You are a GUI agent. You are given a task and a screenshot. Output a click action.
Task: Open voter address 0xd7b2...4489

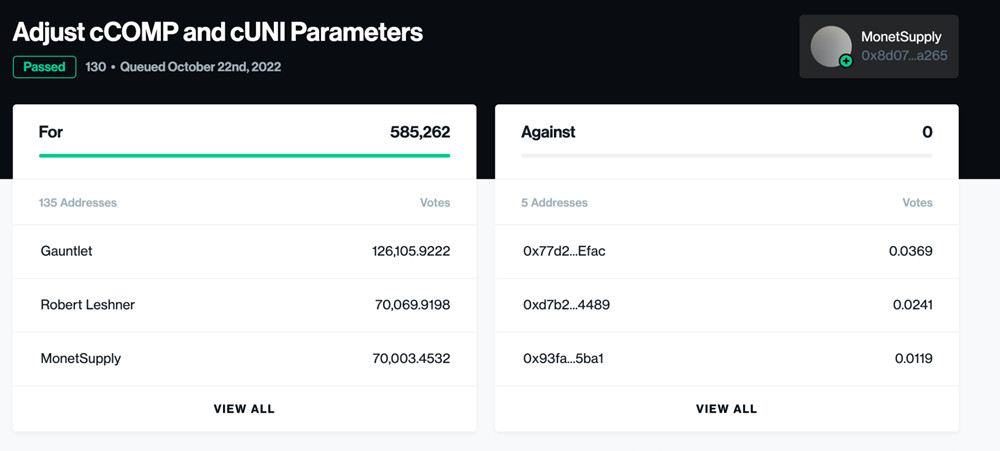click(x=566, y=305)
